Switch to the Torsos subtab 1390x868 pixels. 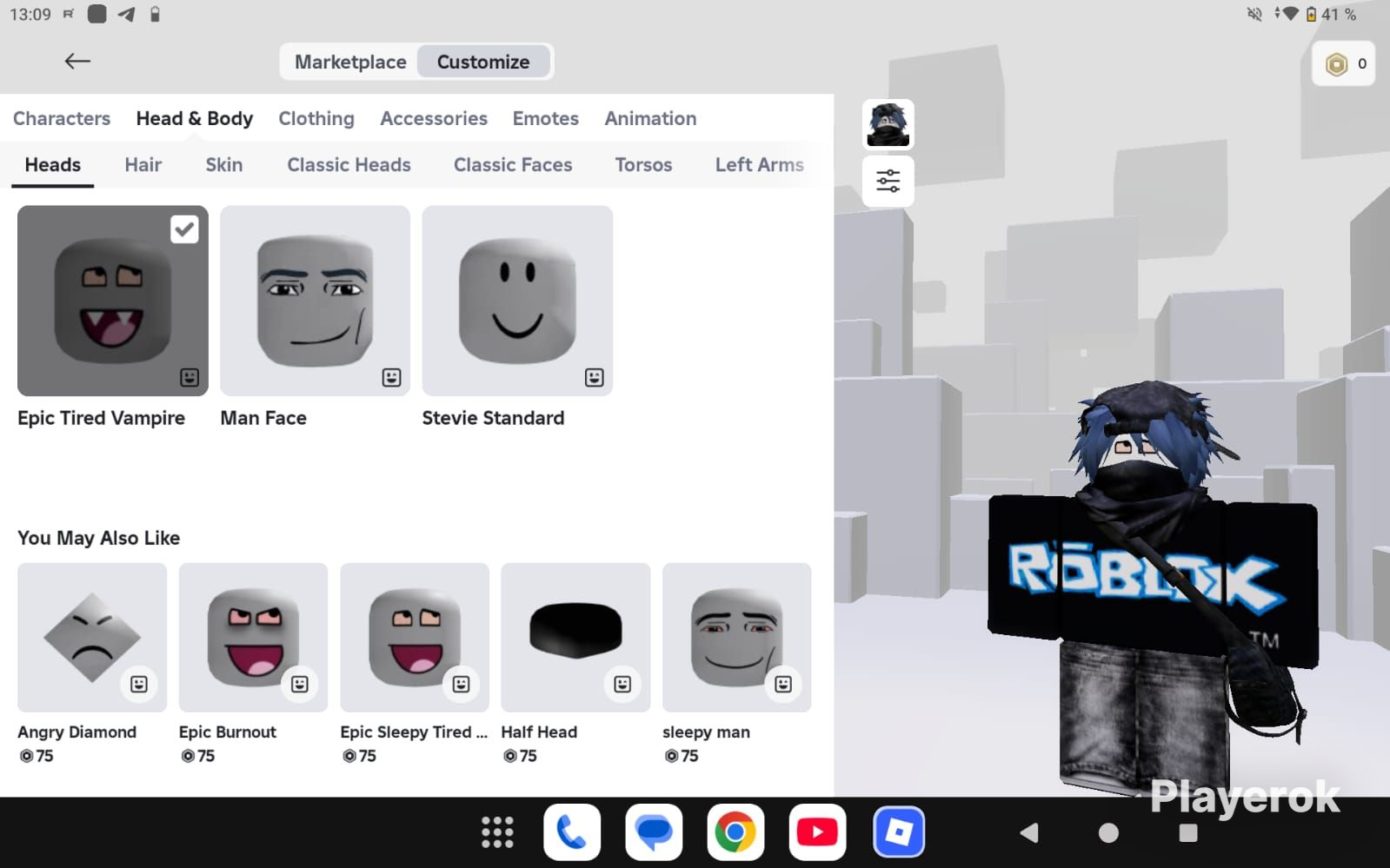point(644,165)
